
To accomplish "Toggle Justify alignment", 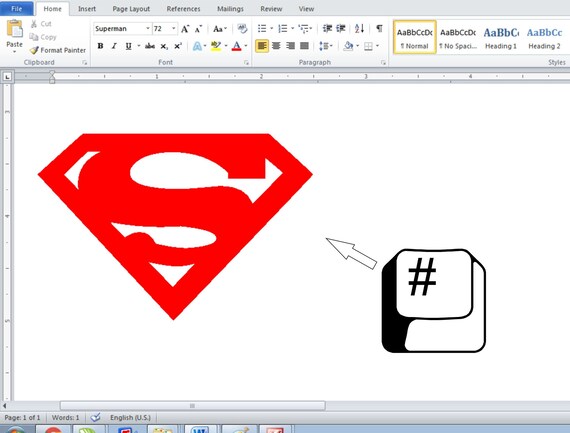I will [x=304, y=46].
